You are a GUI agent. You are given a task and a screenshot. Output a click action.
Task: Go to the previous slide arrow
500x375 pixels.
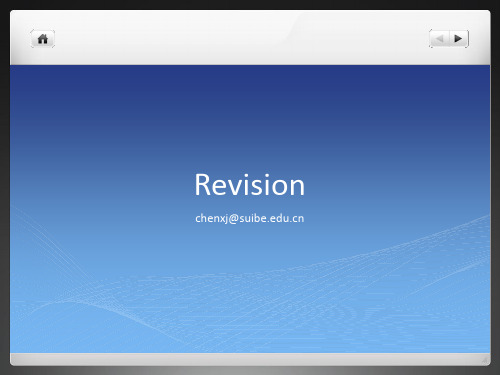coord(439,39)
